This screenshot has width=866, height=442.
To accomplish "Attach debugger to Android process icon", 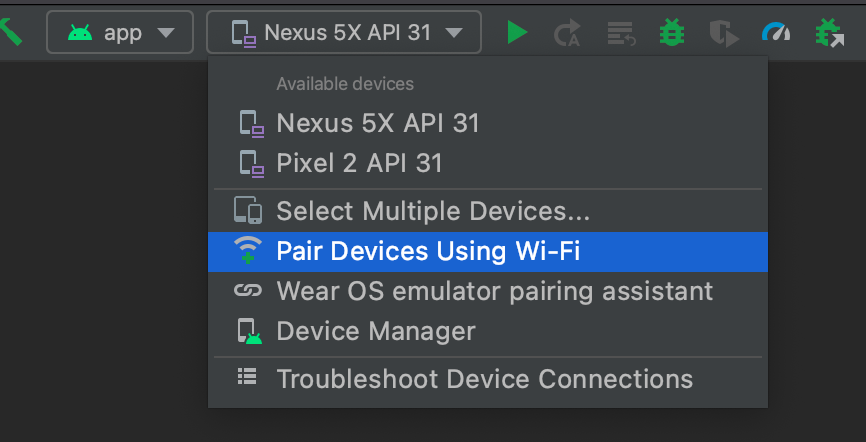I will pyautogui.click(x=830, y=33).
